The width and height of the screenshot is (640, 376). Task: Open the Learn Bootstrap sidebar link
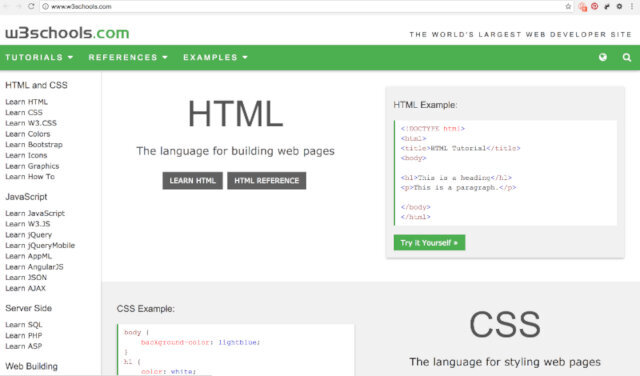point(34,145)
